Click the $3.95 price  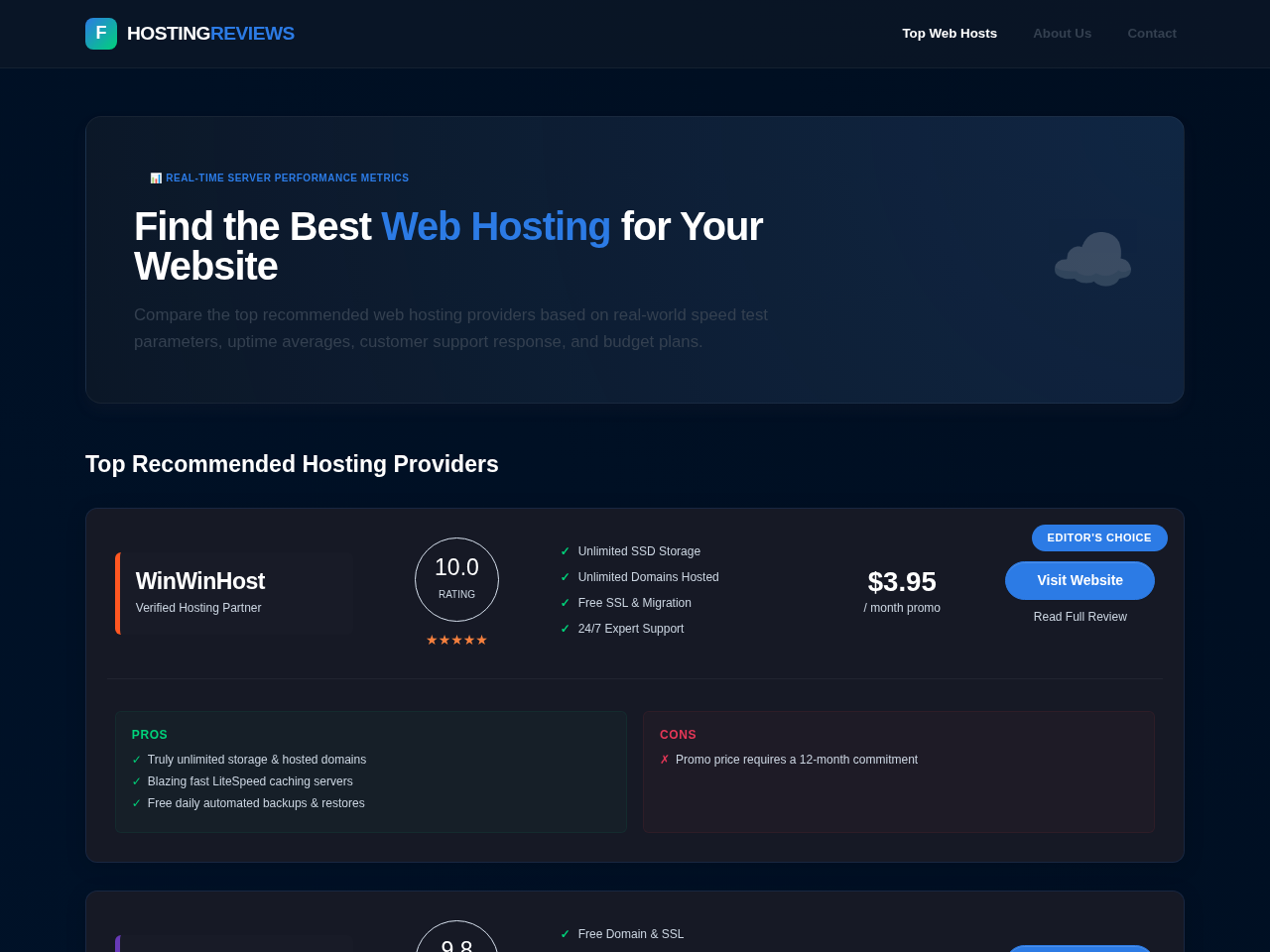click(x=902, y=581)
